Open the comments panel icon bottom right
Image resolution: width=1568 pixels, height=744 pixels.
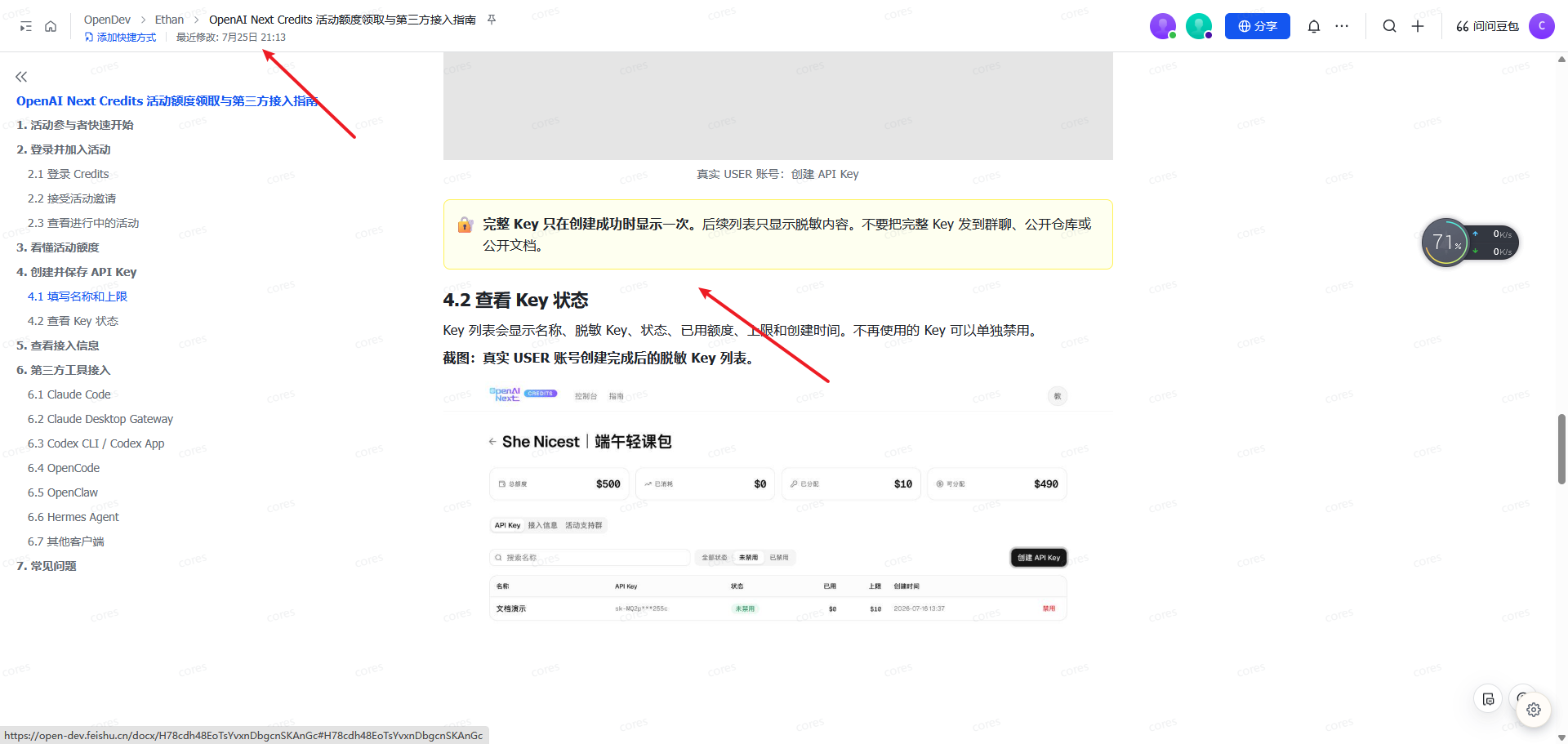click(1488, 699)
